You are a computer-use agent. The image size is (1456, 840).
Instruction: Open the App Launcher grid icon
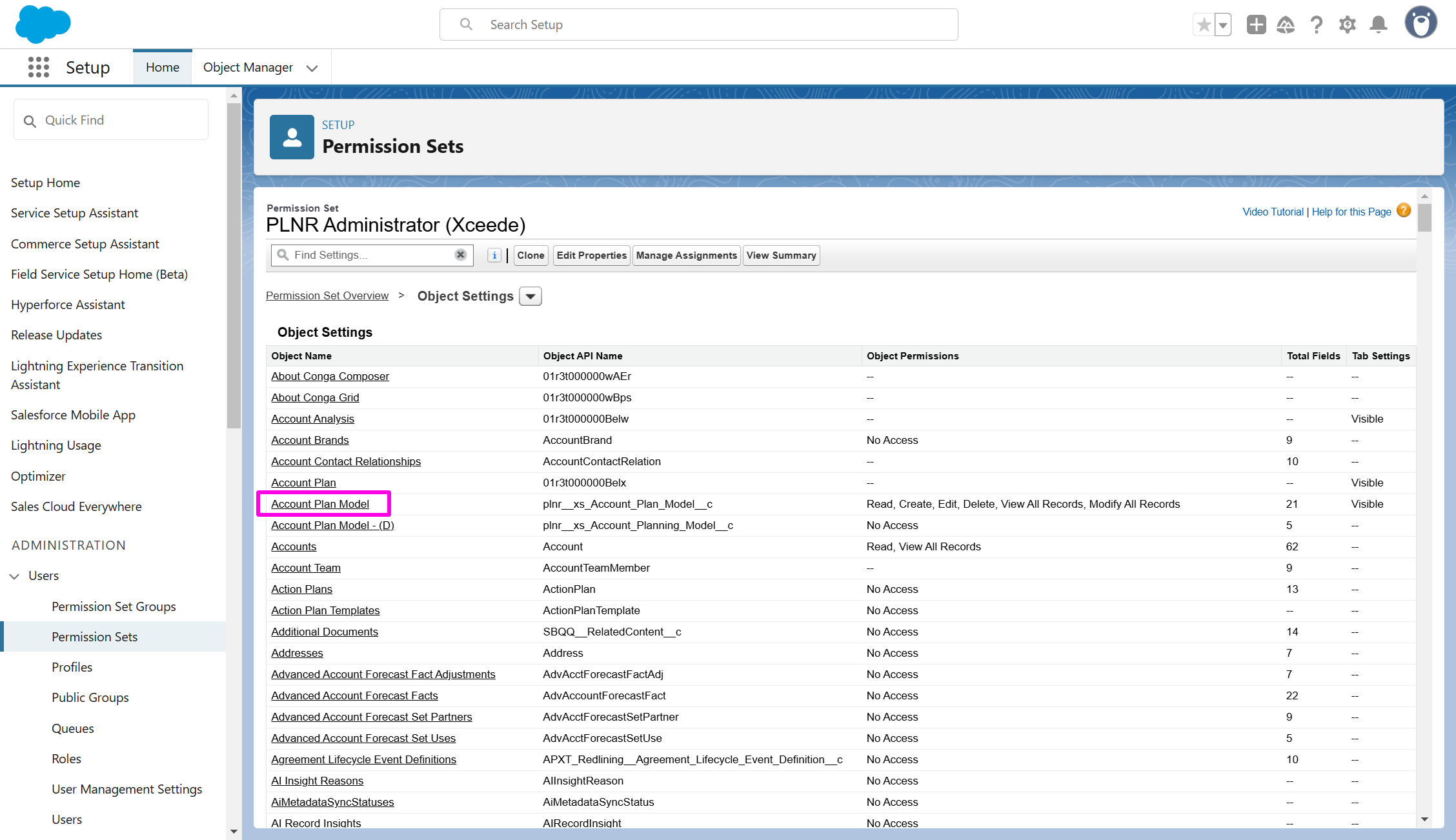[x=39, y=67]
